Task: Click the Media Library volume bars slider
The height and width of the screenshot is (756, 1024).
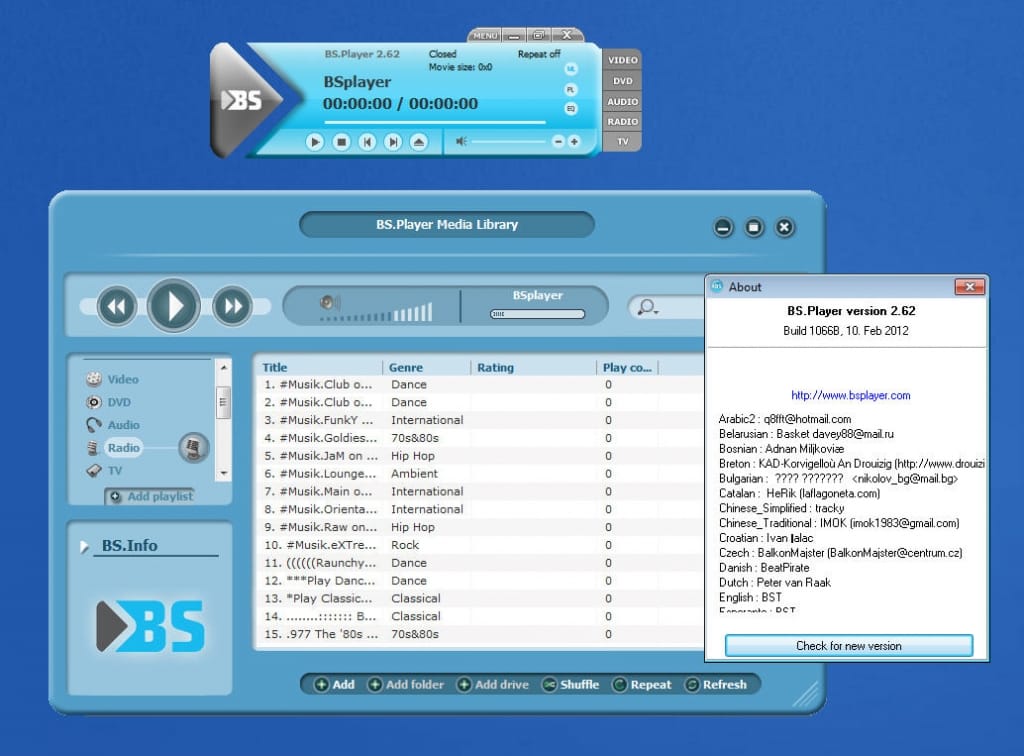Action: (376, 312)
